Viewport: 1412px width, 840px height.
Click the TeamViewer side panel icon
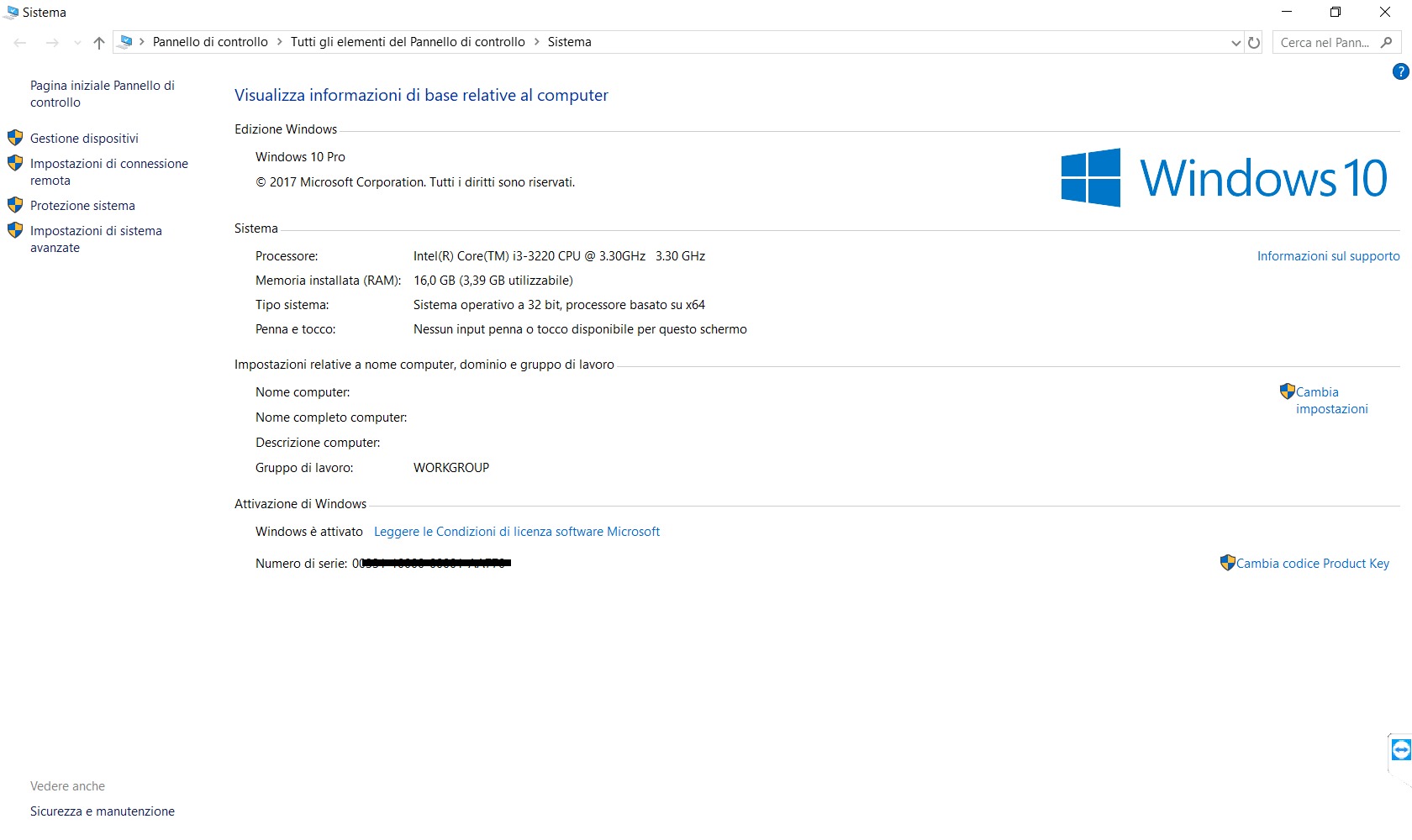click(1401, 750)
